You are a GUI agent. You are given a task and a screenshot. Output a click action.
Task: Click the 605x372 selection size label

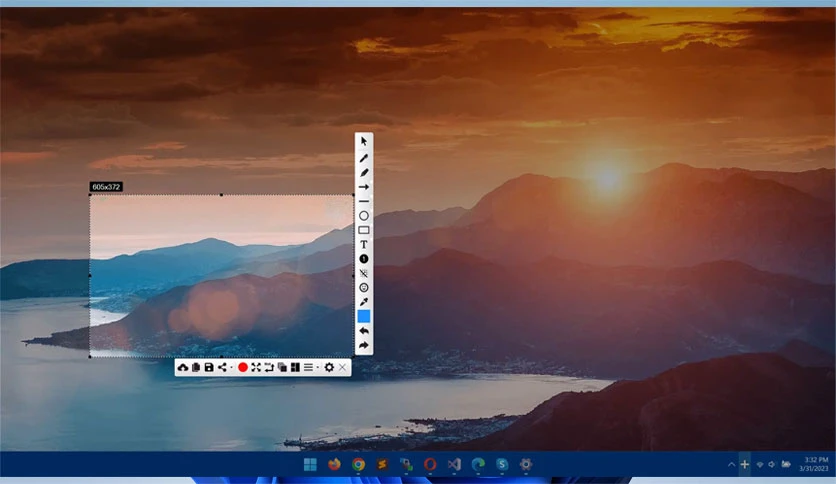point(106,187)
